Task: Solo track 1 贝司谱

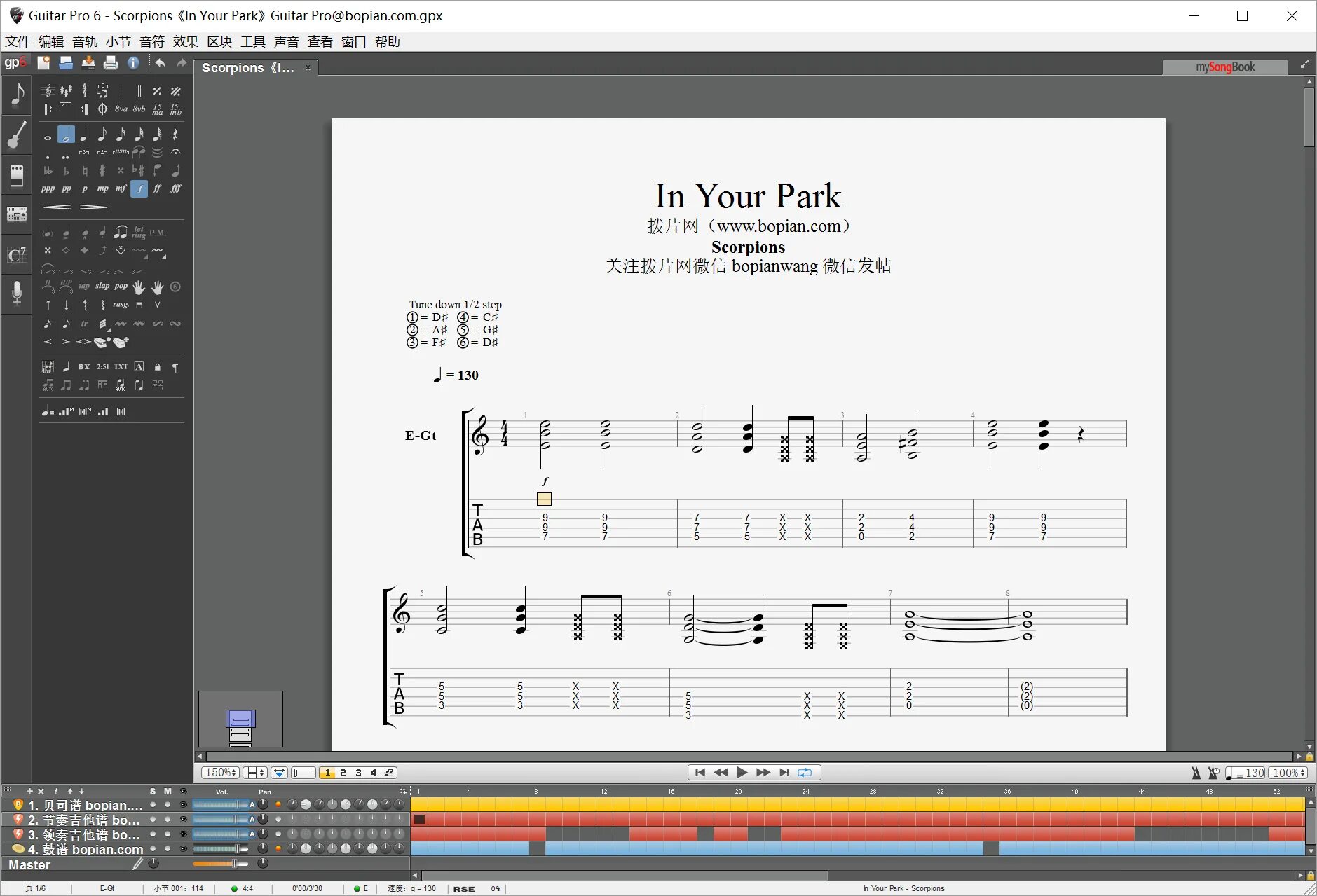Action: click(153, 805)
